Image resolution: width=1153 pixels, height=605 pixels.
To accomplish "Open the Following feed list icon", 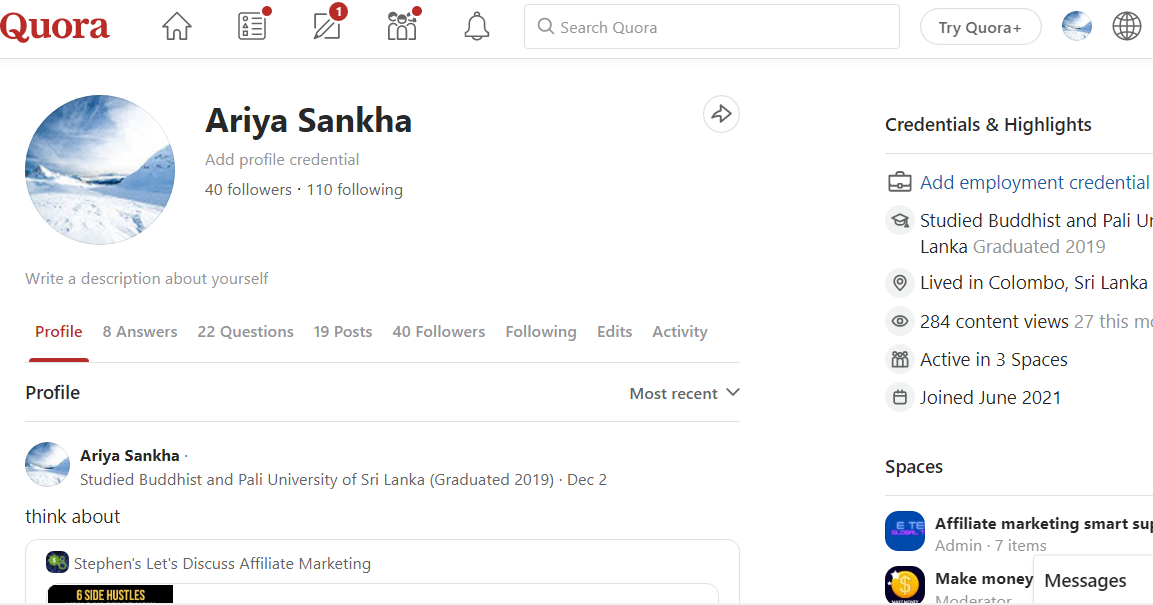I will pyautogui.click(x=252, y=27).
